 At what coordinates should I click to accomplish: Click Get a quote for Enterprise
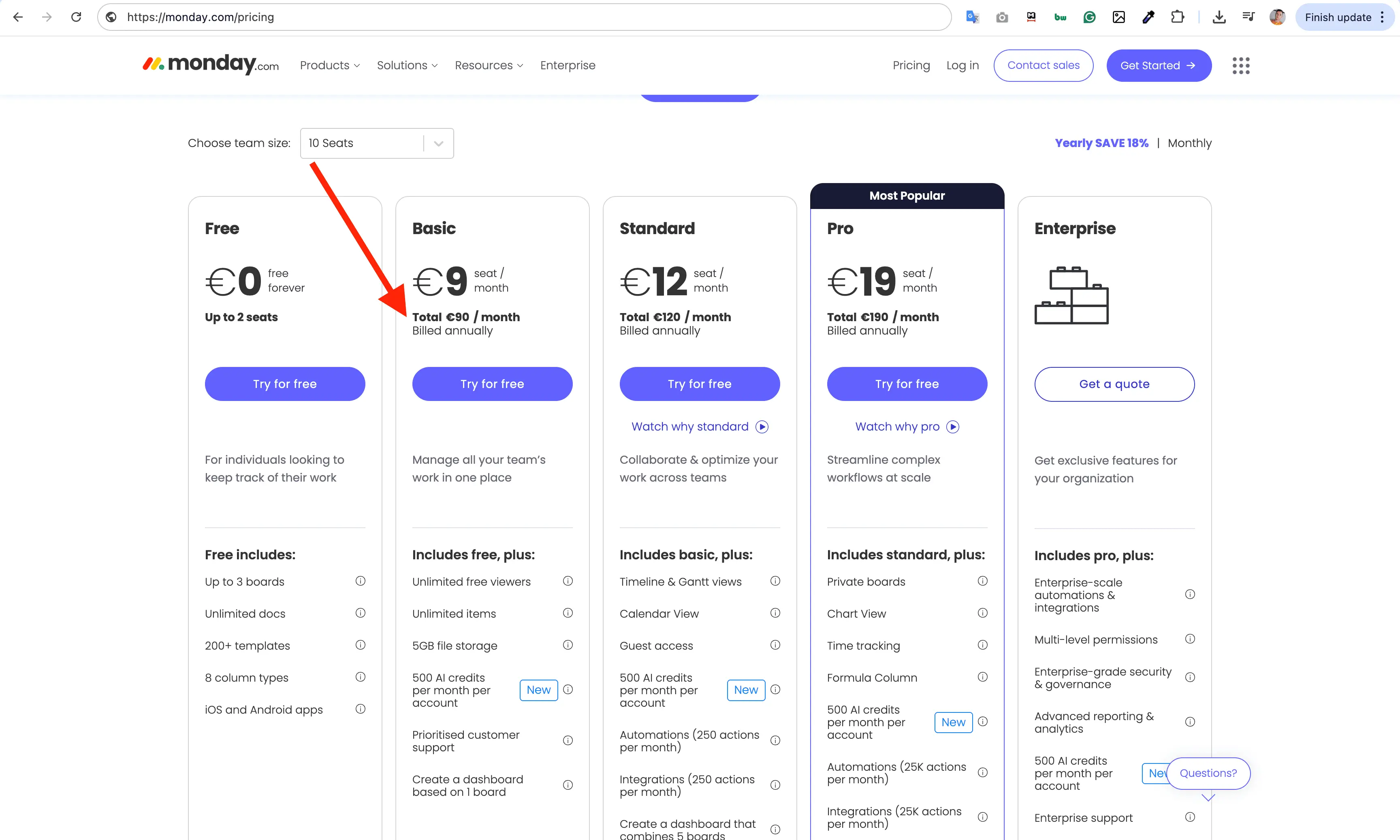(x=1114, y=384)
